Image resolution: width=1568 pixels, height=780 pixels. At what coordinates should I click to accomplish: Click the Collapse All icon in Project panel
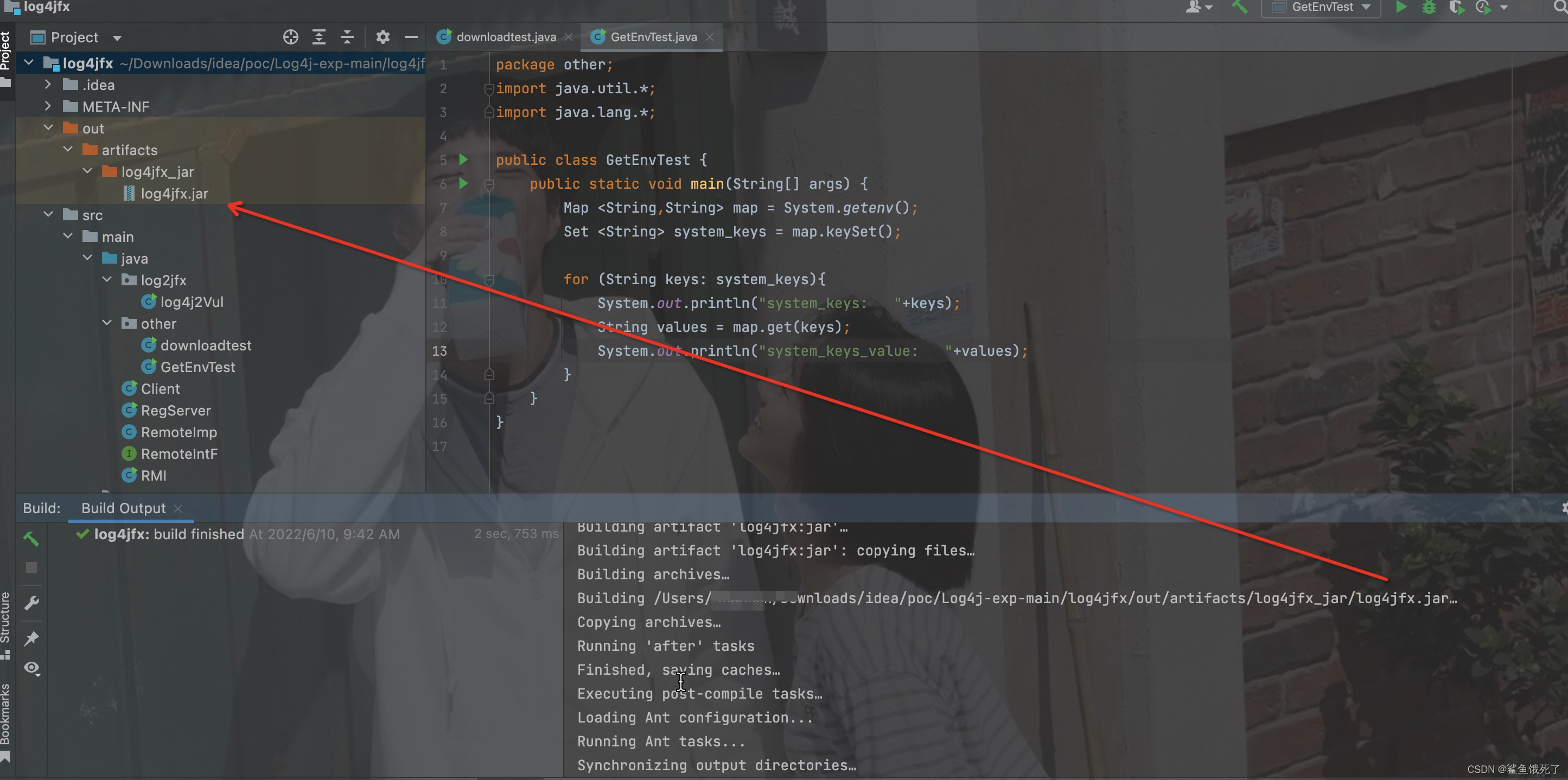pos(347,37)
